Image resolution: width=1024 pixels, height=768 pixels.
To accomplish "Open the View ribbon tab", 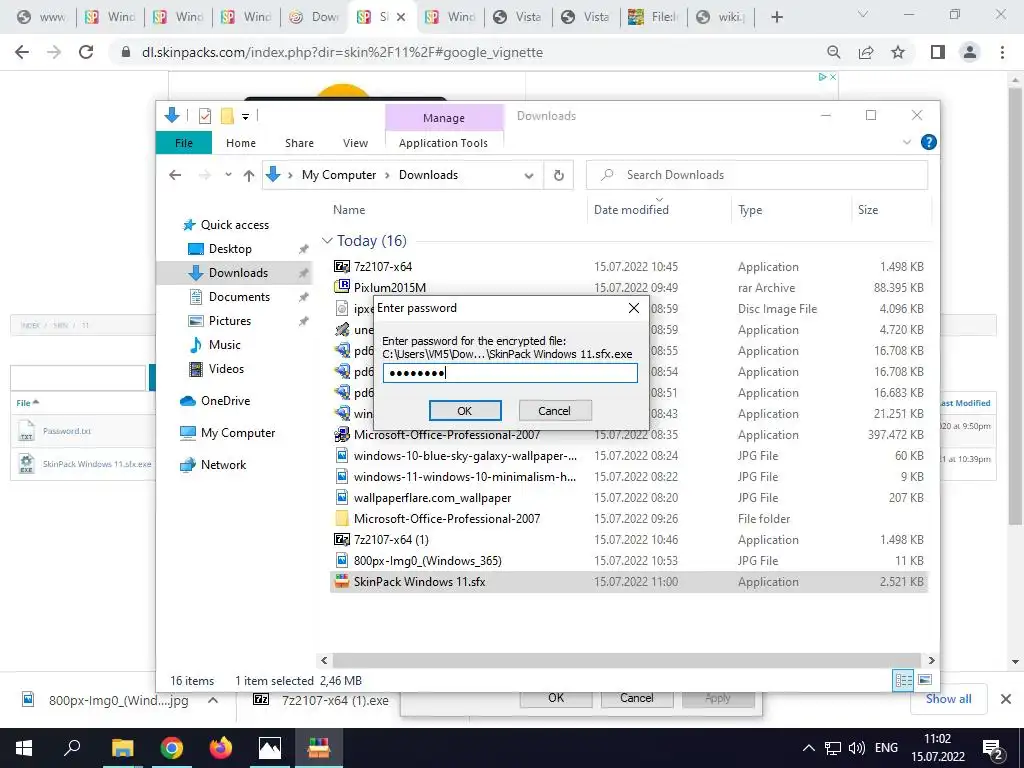I will 355,143.
